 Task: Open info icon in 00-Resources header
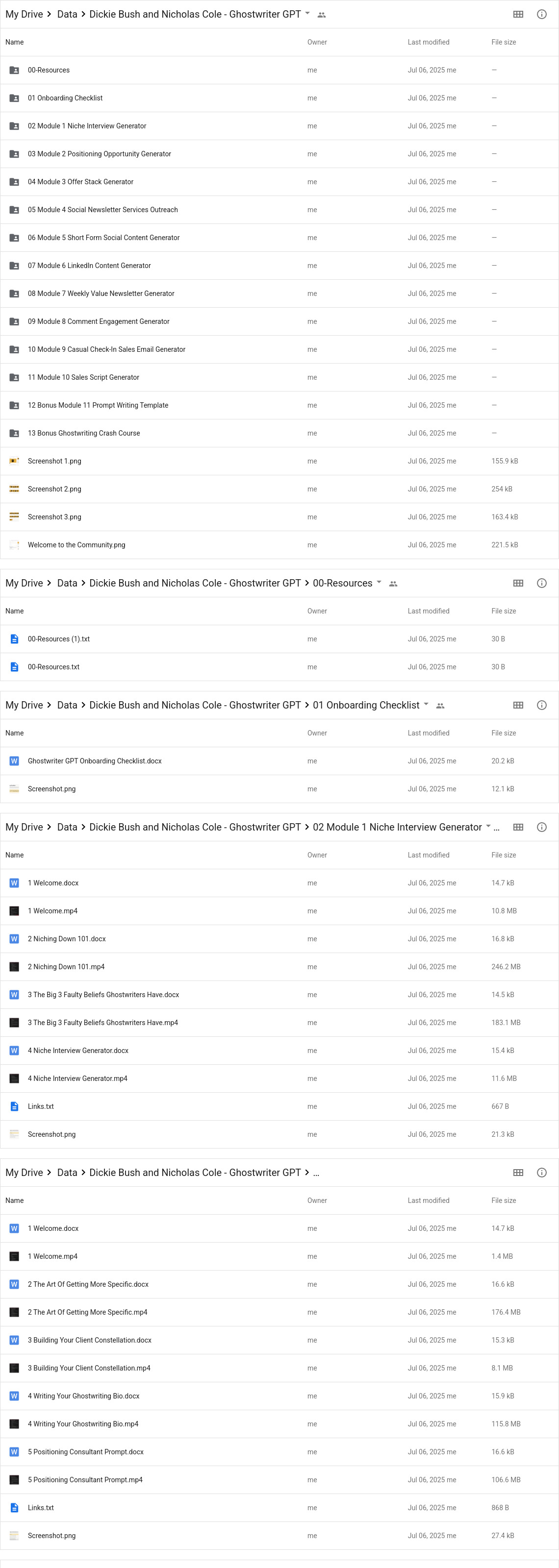pyautogui.click(x=541, y=583)
